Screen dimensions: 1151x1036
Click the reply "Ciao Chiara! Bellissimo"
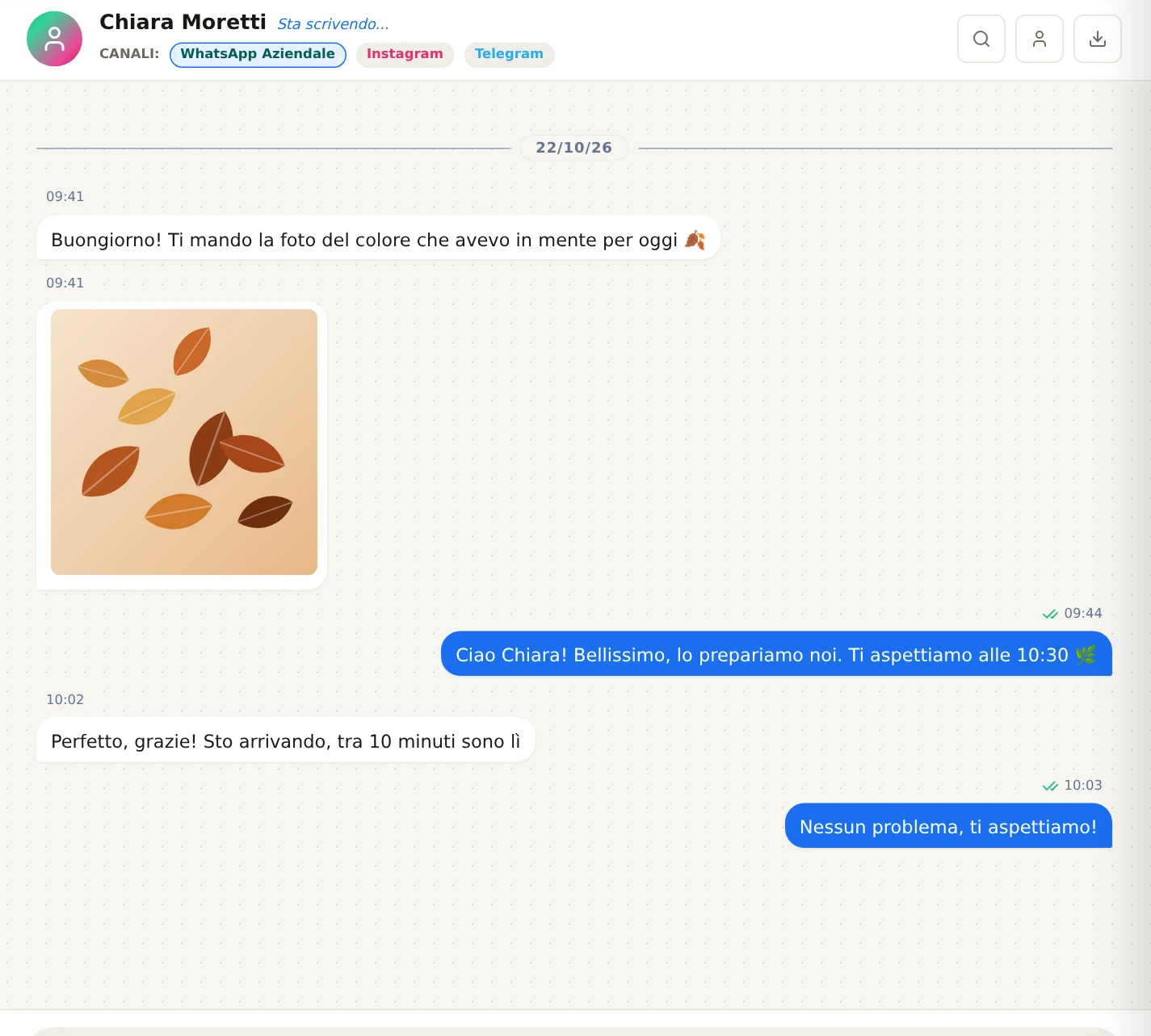[x=776, y=654]
